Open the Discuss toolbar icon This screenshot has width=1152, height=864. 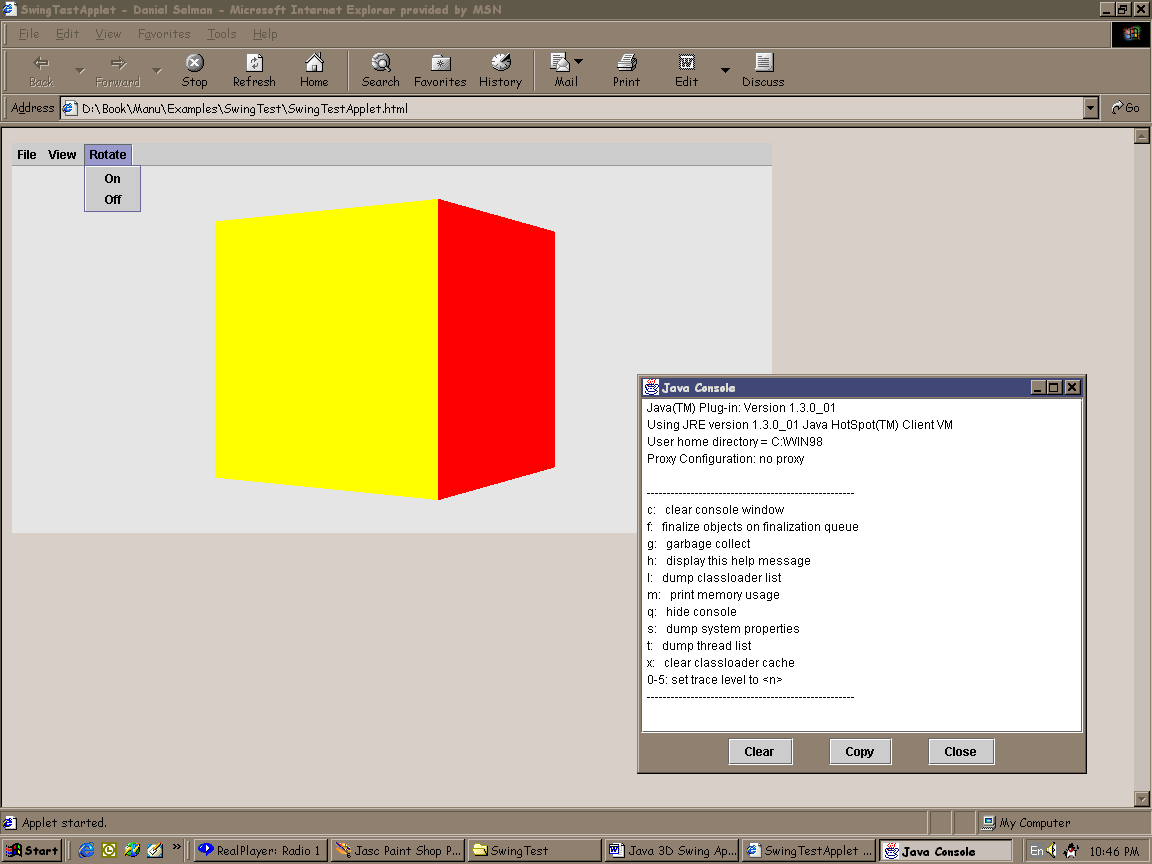point(764,62)
